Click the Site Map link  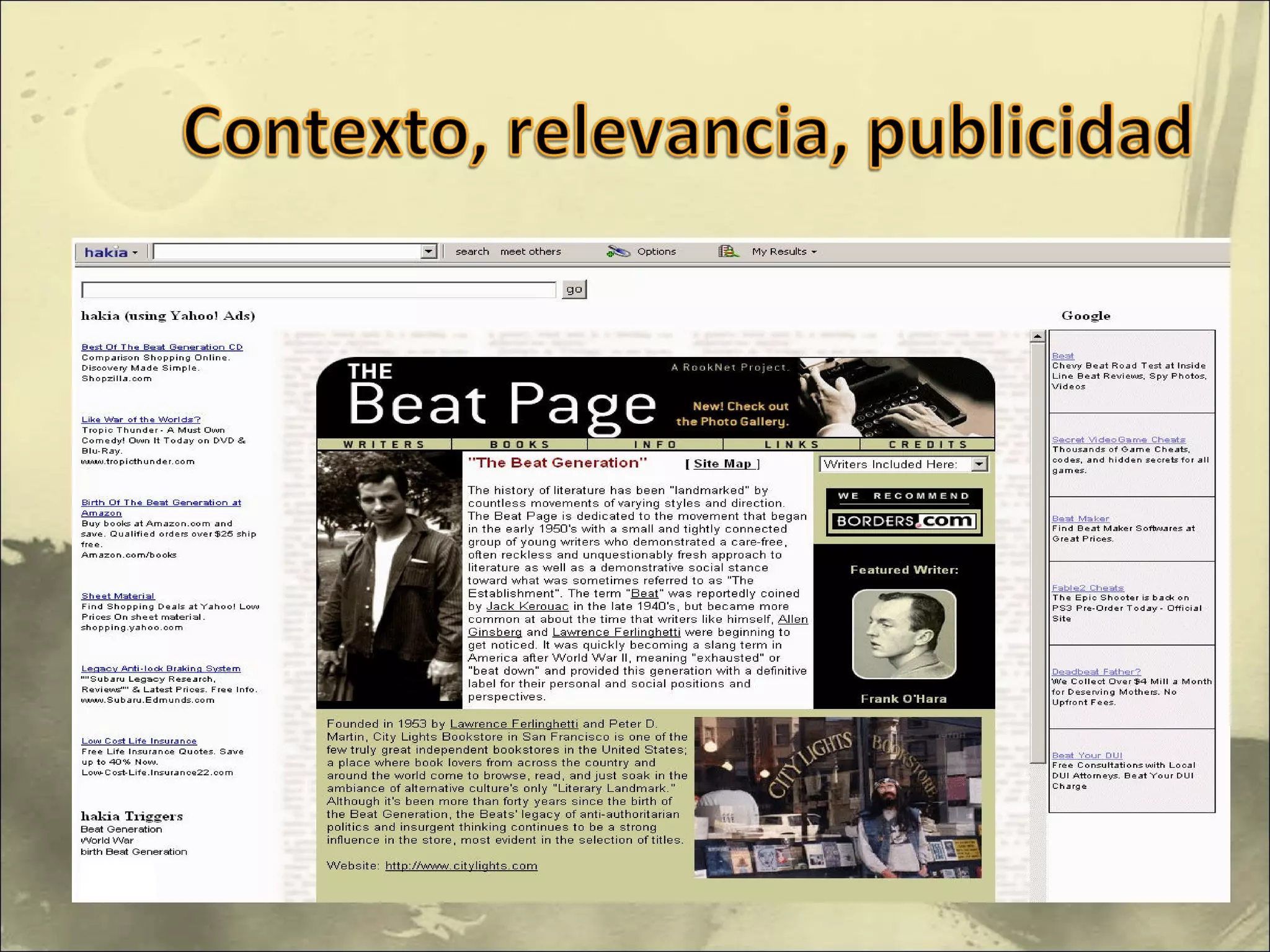coord(722,464)
